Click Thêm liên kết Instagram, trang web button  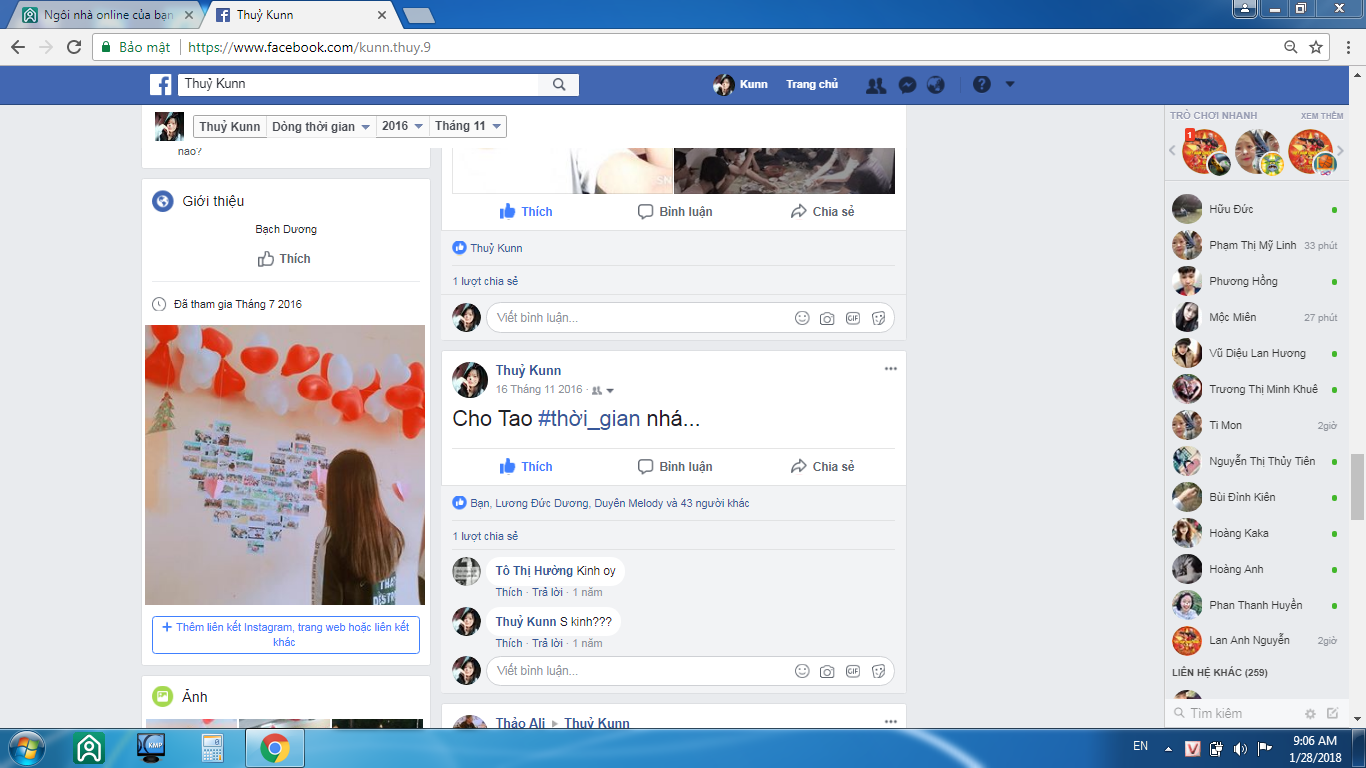(x=285, y=635)
